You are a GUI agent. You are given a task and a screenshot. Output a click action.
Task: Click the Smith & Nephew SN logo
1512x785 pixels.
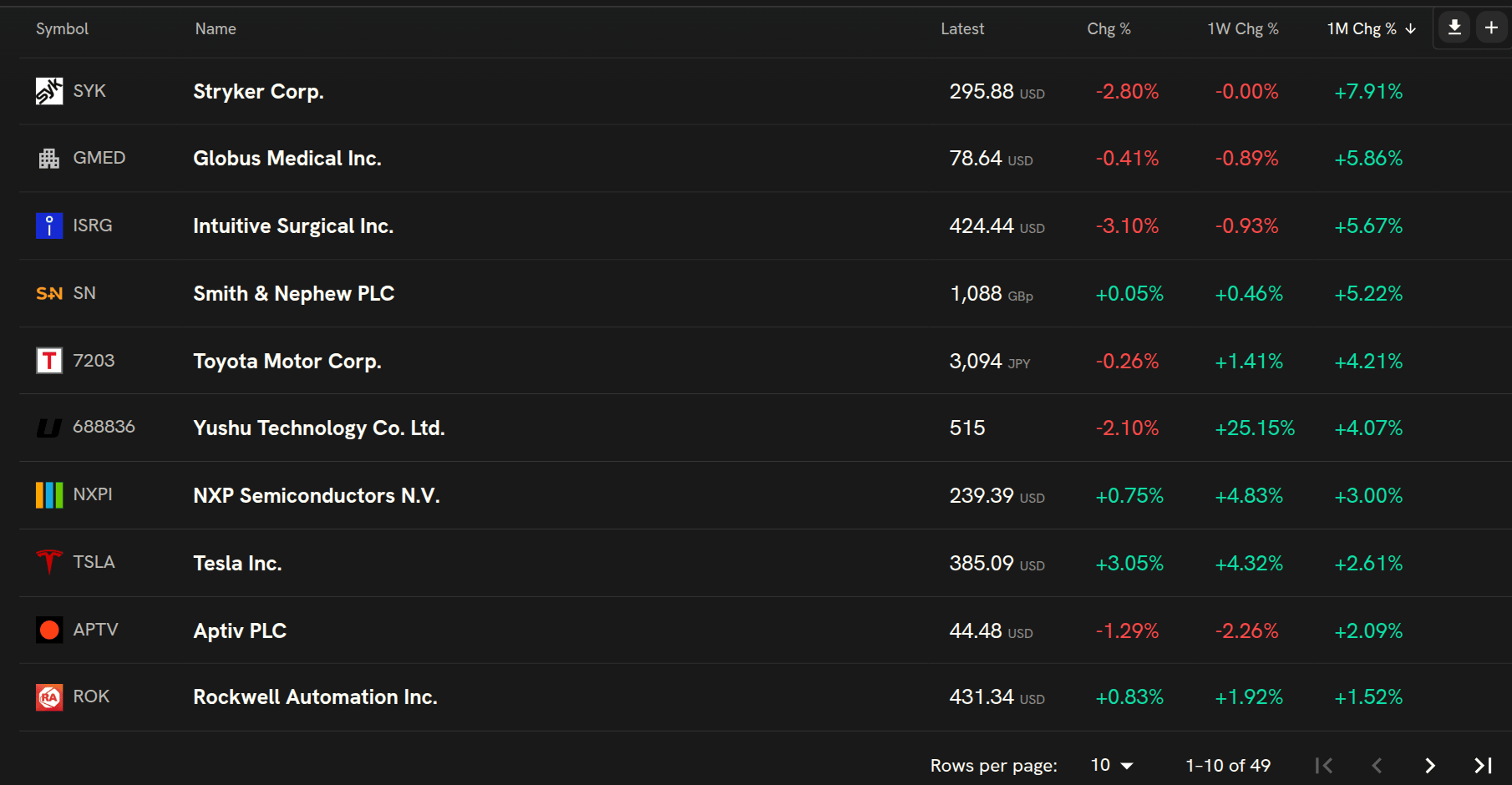tap(49, 293)
